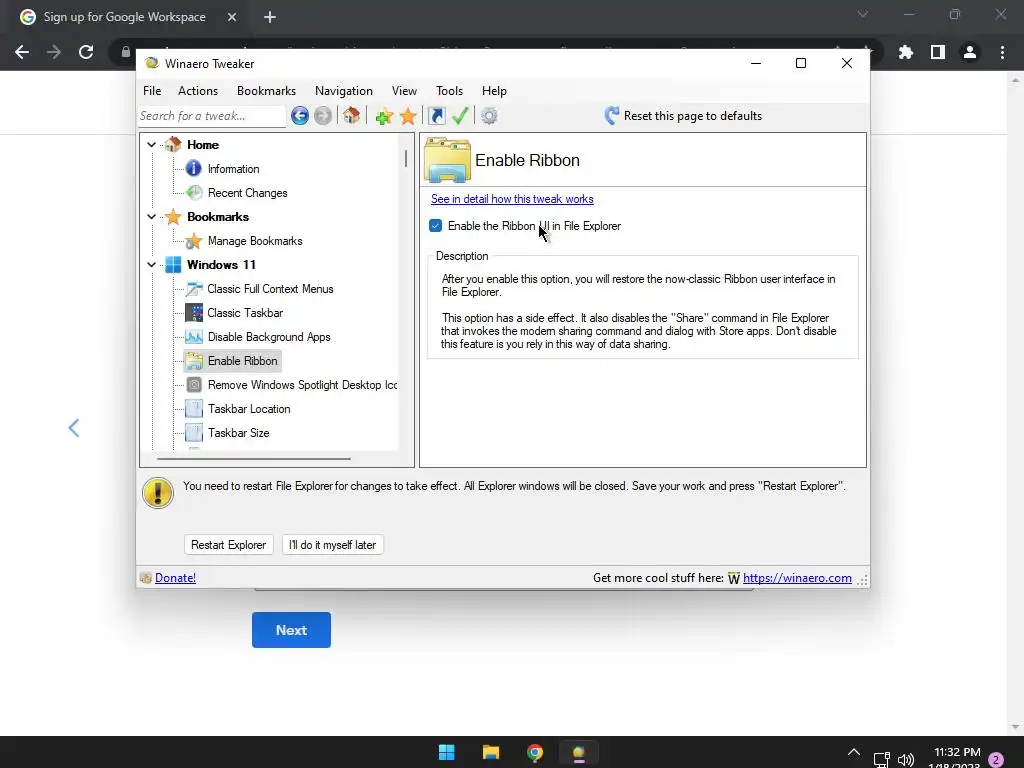Click the tree panel horizontal scrollbar
1024x768 pixels.
(253, 458)
